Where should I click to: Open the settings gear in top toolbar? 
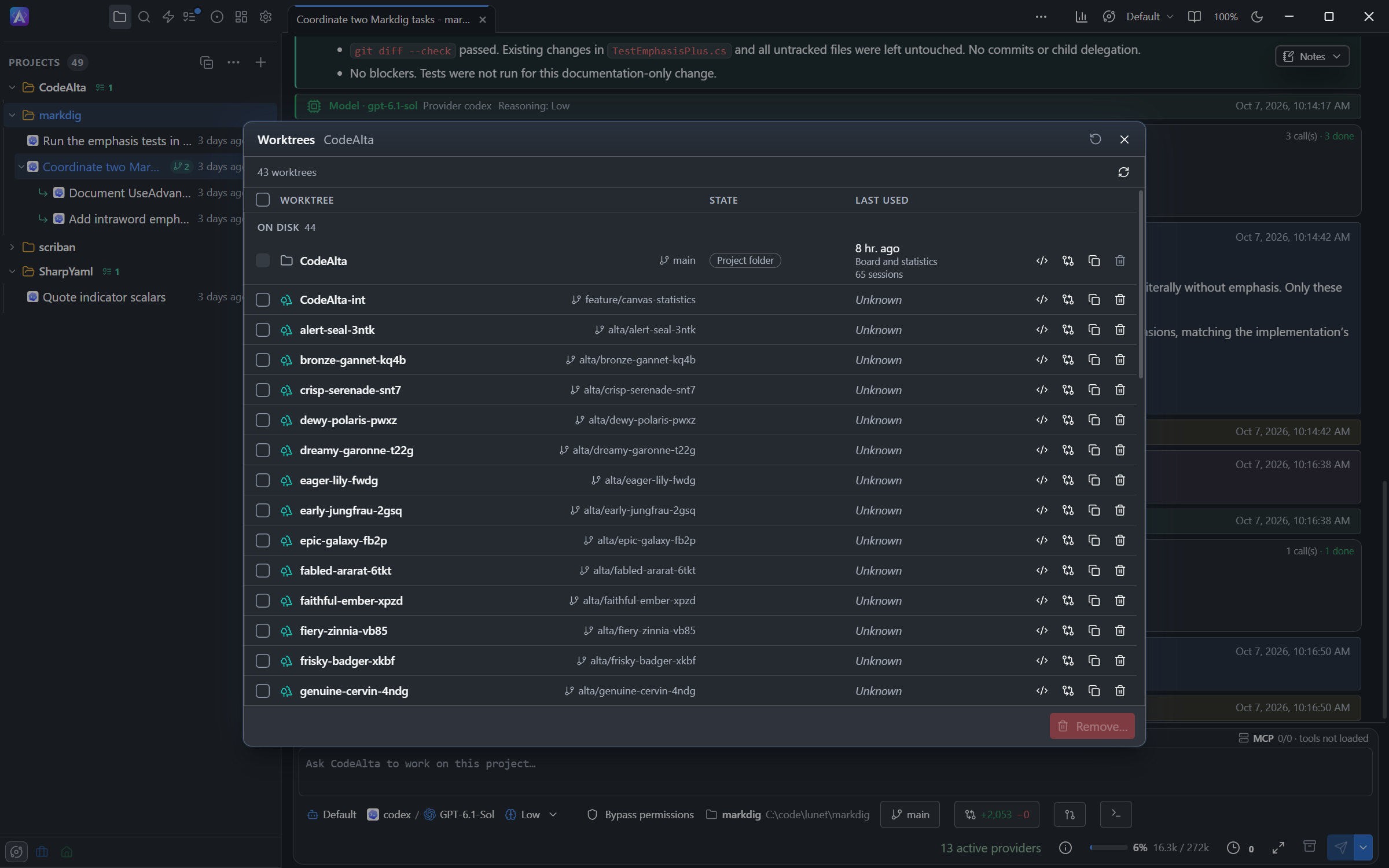pos(266,17)
